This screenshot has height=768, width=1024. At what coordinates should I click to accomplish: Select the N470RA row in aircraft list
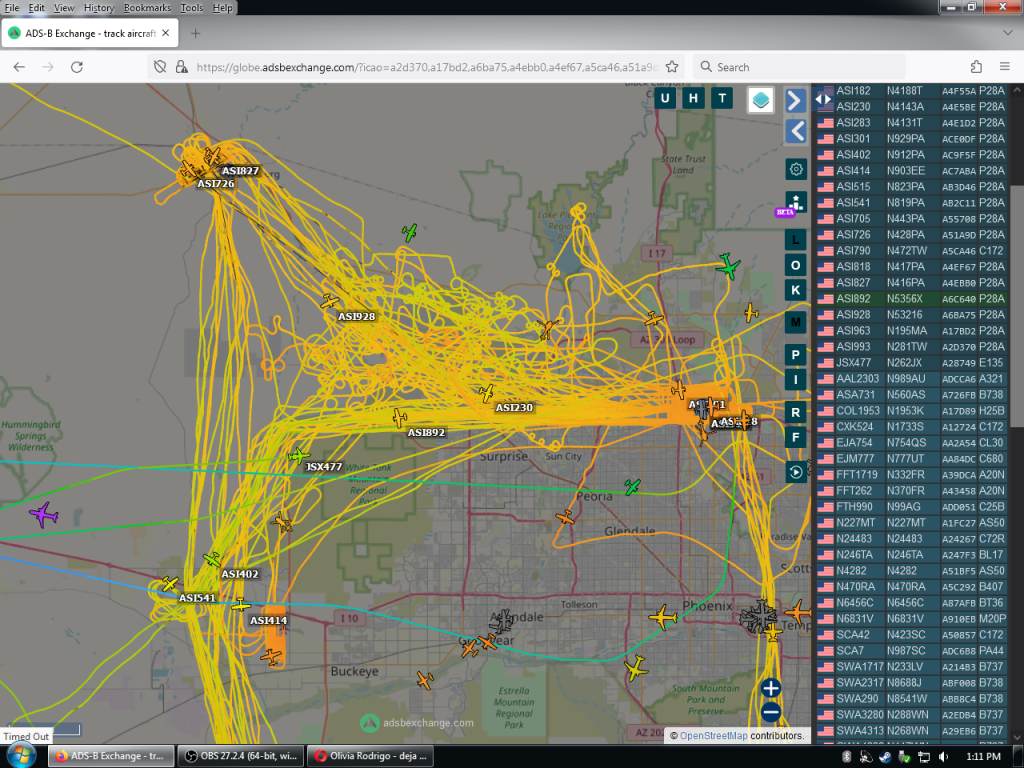[x=911, y=586]
